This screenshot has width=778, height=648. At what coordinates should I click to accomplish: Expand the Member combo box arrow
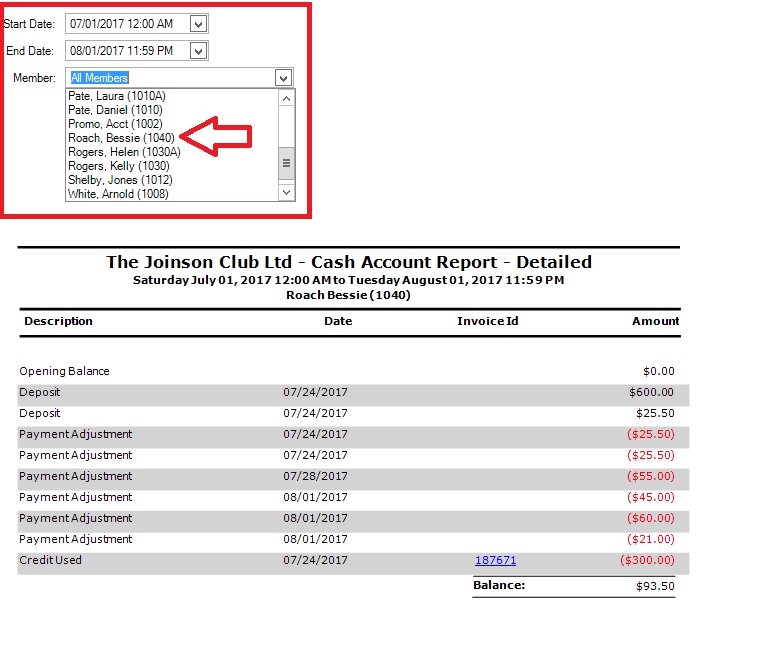pos(283,78)
